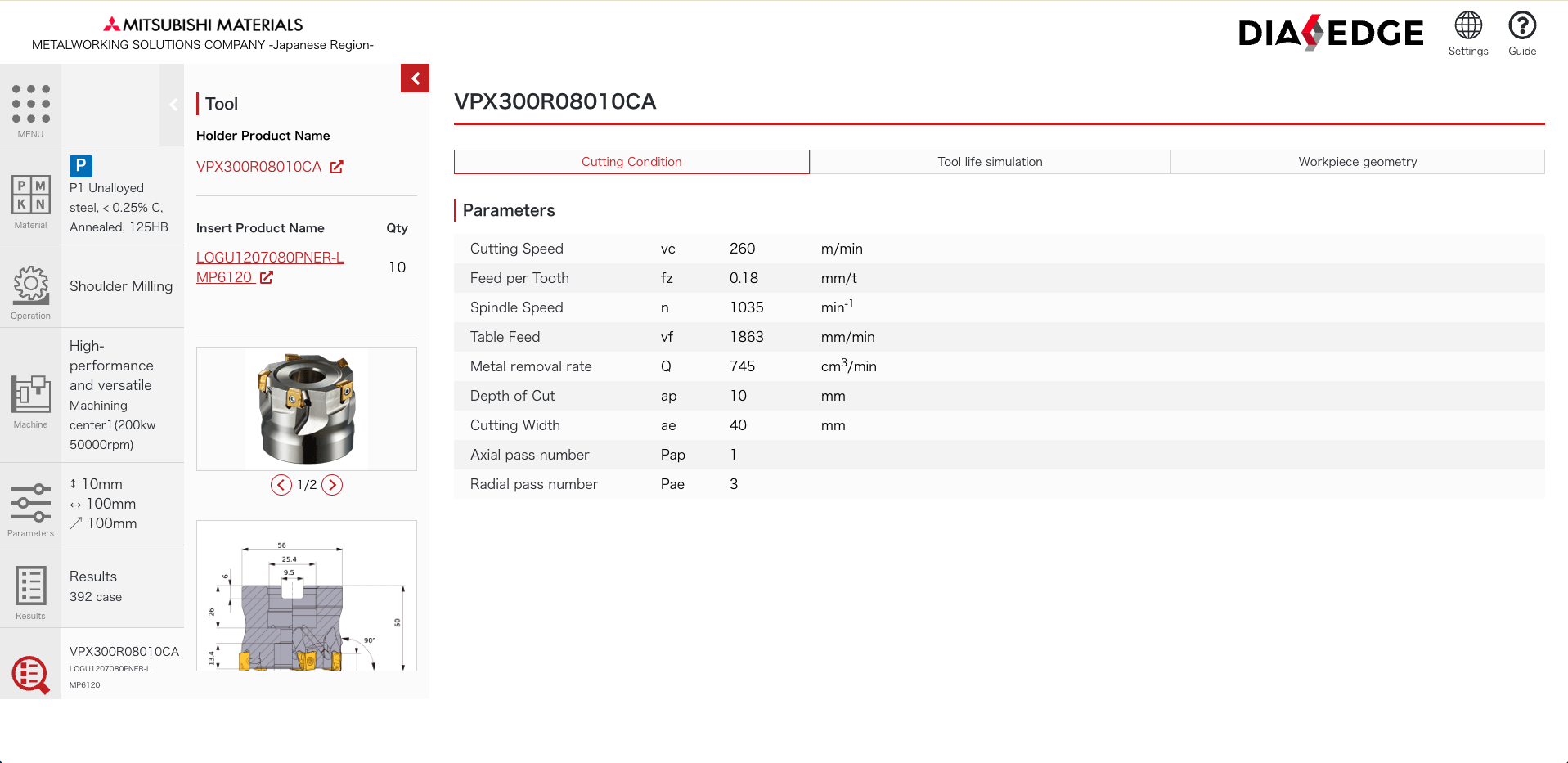Click the Insert Product Name label

coord(260,228)
